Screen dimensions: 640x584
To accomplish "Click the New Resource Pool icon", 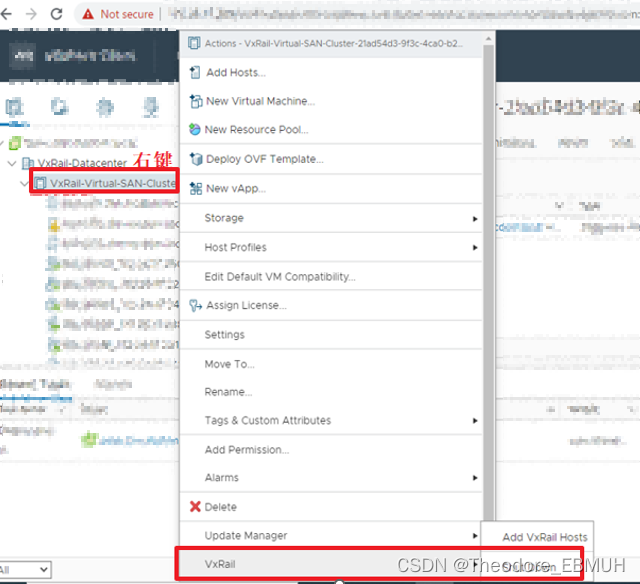I will [195, 129].
